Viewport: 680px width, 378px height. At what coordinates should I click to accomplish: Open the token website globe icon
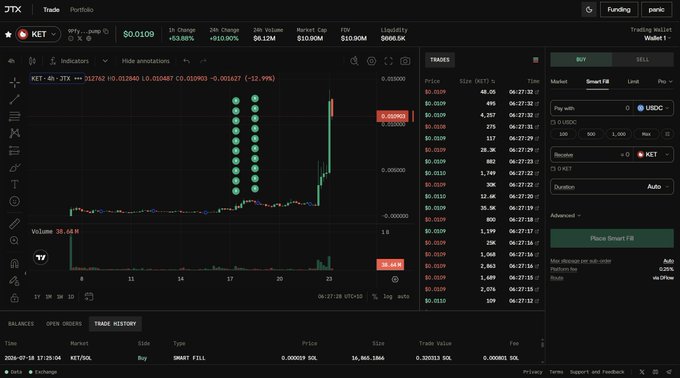pos(88,39)
